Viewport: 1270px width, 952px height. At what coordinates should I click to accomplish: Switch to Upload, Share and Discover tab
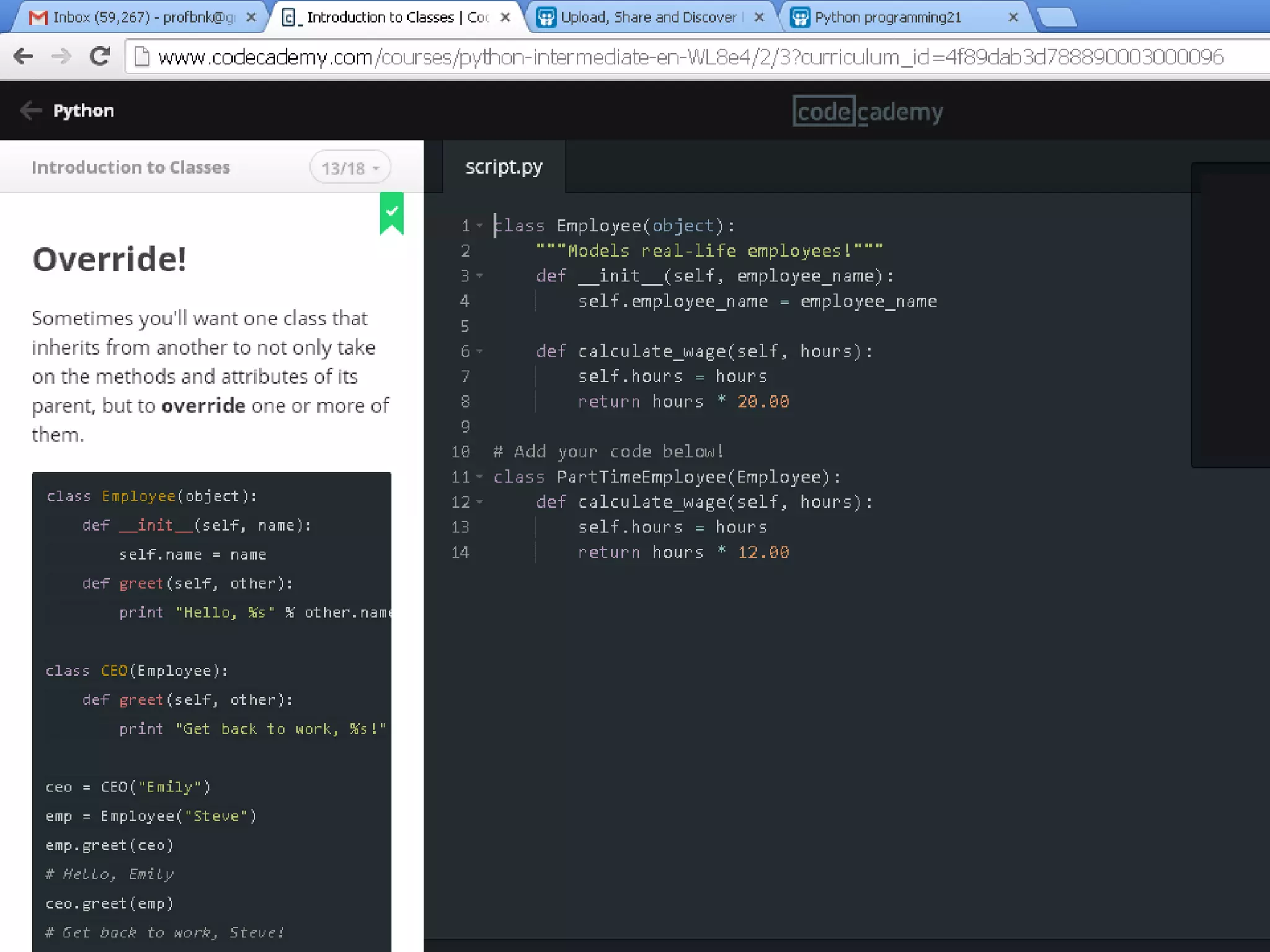(x=649, y=17)
